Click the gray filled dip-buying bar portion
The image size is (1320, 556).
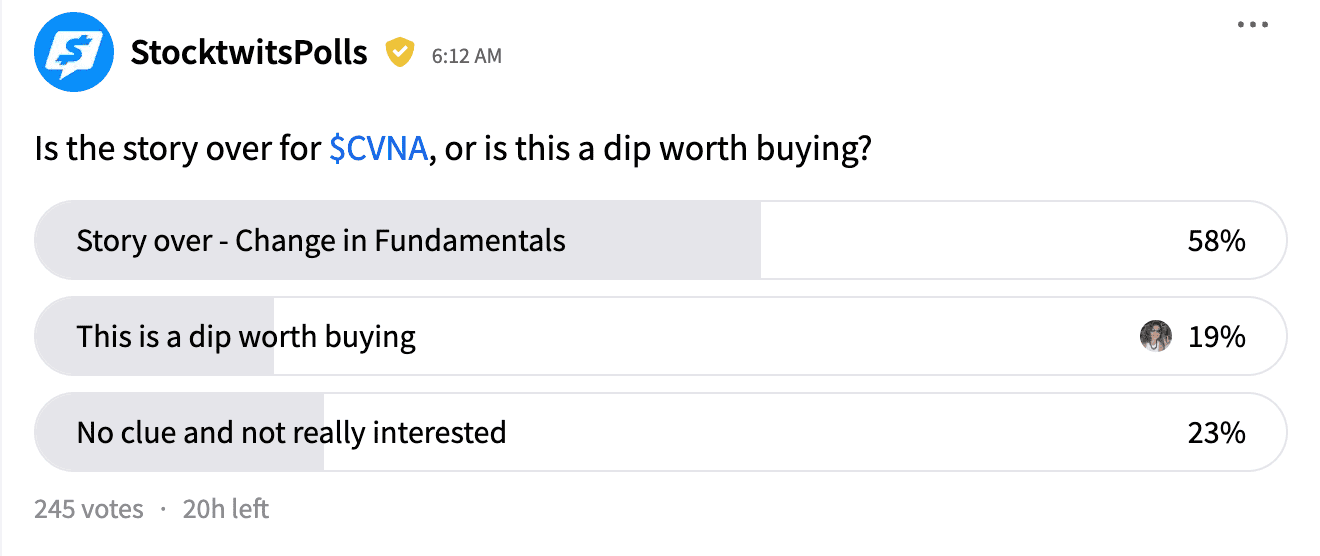[x=154, y=336]
